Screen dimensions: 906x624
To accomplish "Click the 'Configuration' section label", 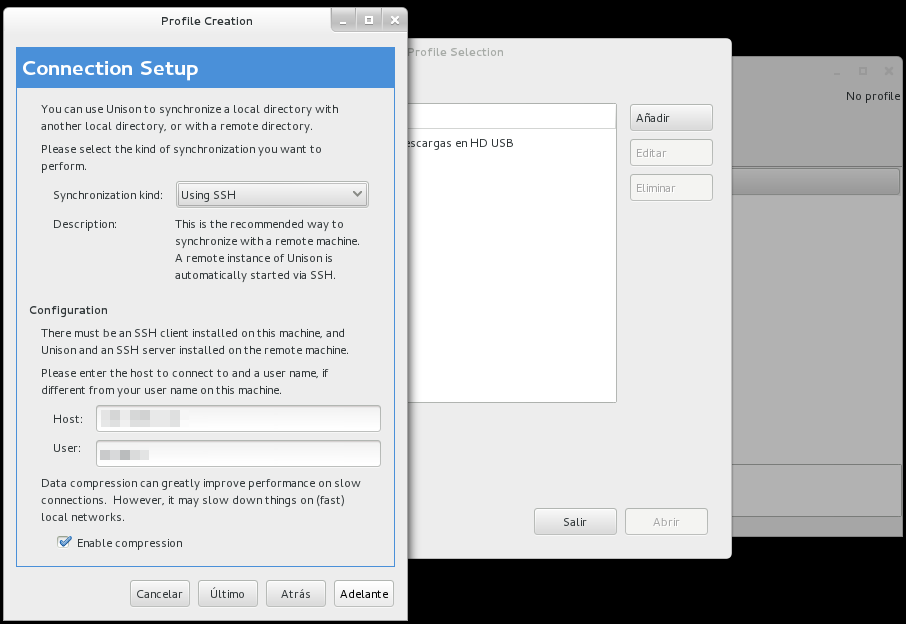I will click(68, 310).
